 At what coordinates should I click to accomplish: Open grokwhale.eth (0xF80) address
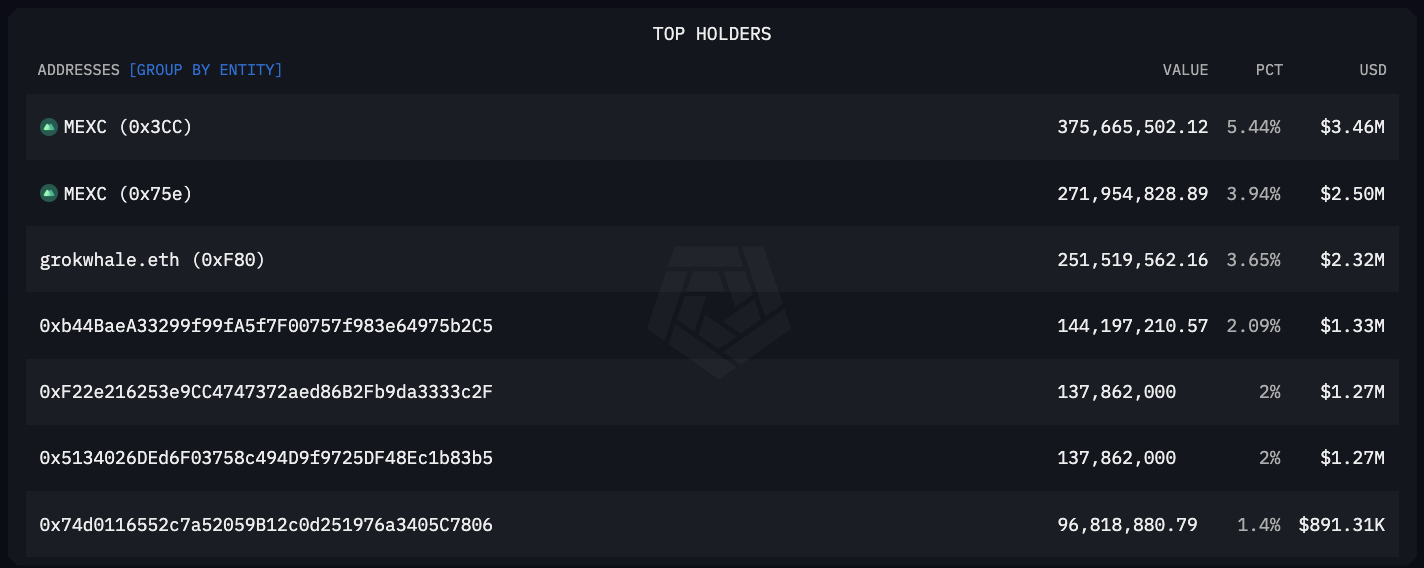click(x=152, y=259)
